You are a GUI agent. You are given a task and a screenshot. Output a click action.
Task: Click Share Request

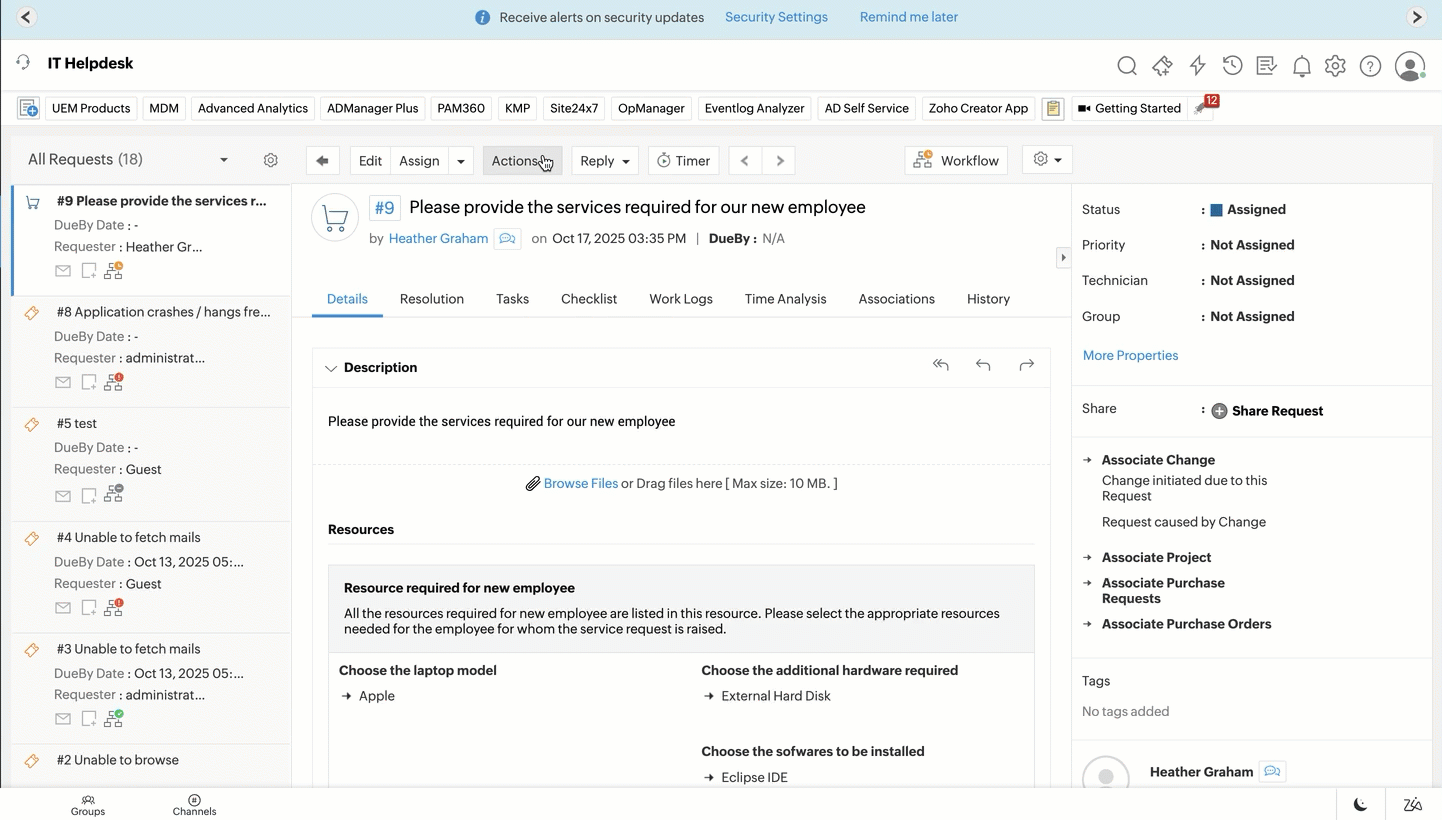(x=1267, y=411)
